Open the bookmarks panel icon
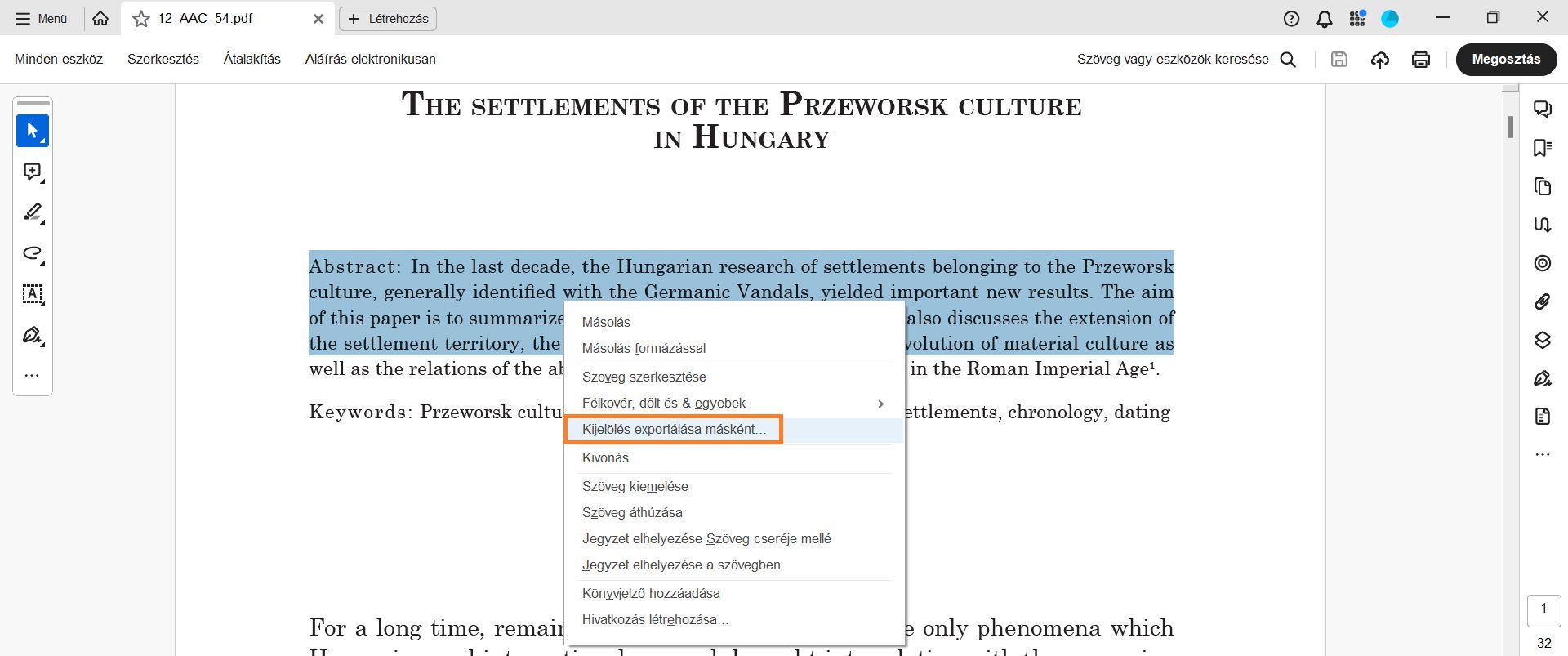Image resolution: width=1568 pixels, height=656 pixels. (1543, 147)
